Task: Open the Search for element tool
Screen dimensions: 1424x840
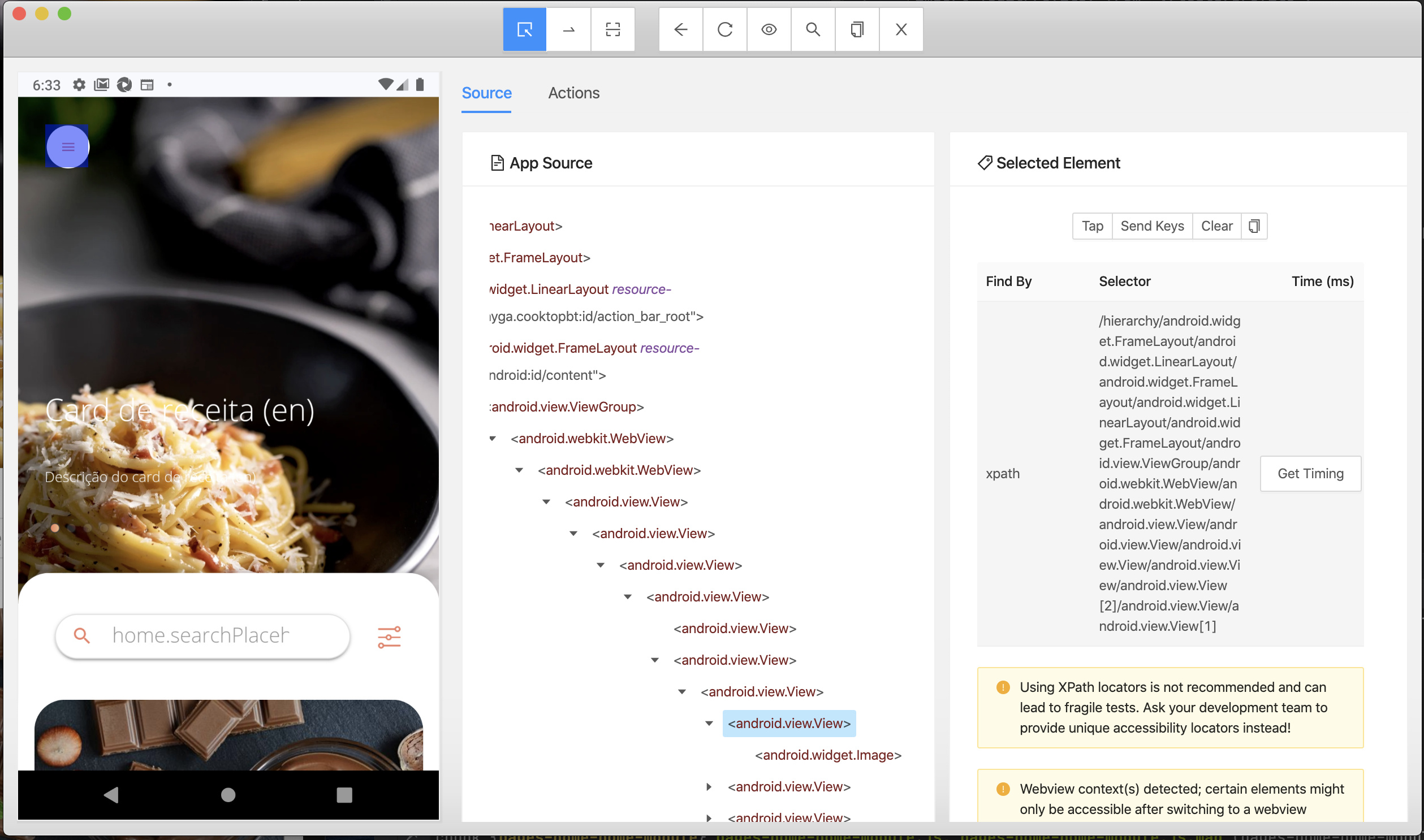Action: pos(813,29)
